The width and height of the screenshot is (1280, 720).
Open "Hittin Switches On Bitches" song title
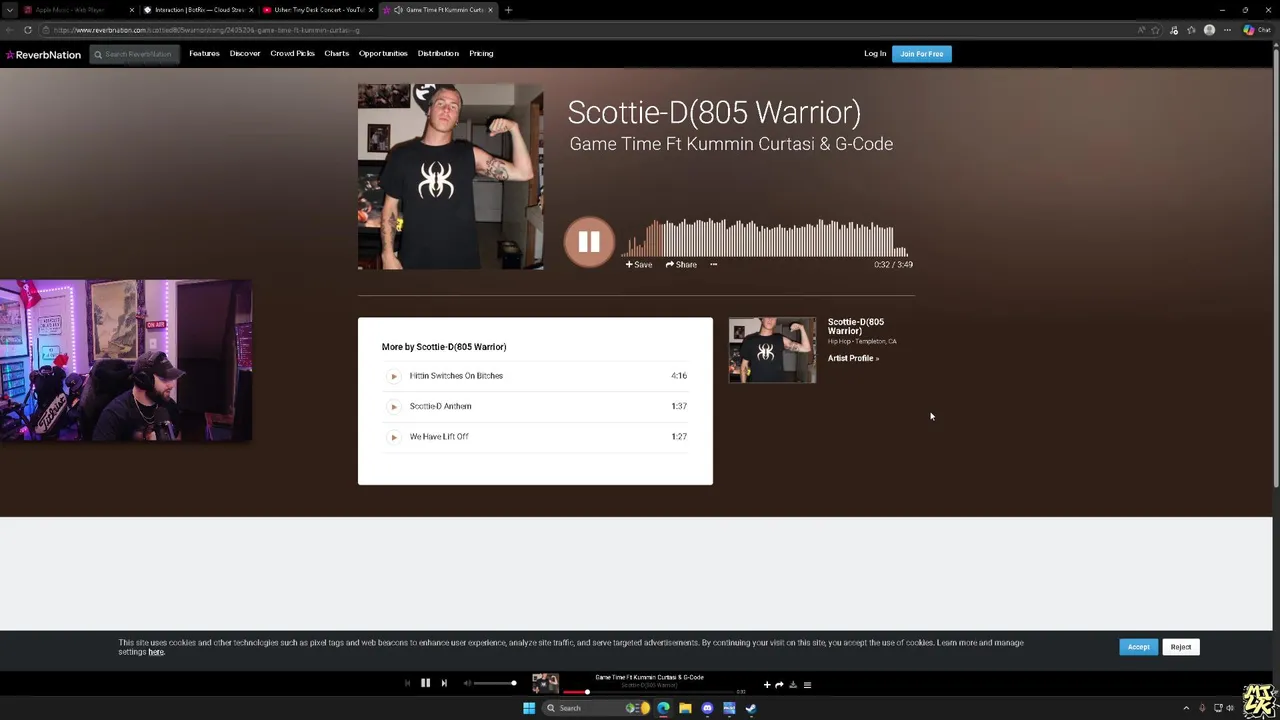tap(456, 376)
